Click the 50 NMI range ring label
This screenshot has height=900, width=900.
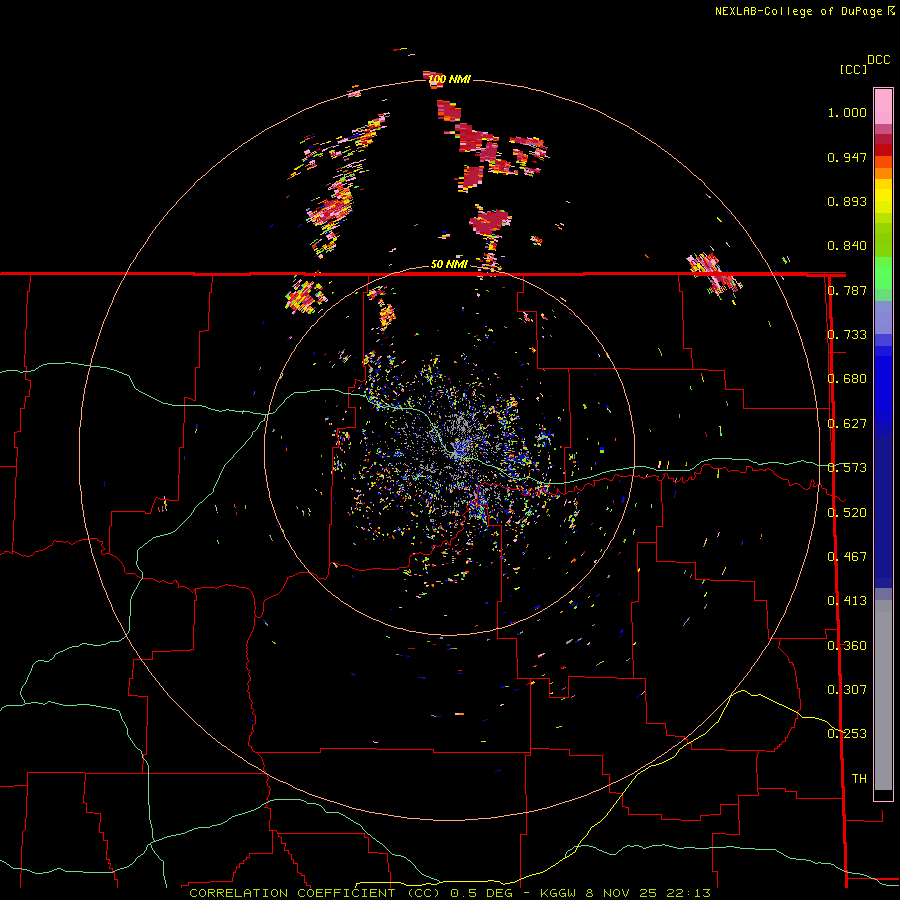(449, 264)
